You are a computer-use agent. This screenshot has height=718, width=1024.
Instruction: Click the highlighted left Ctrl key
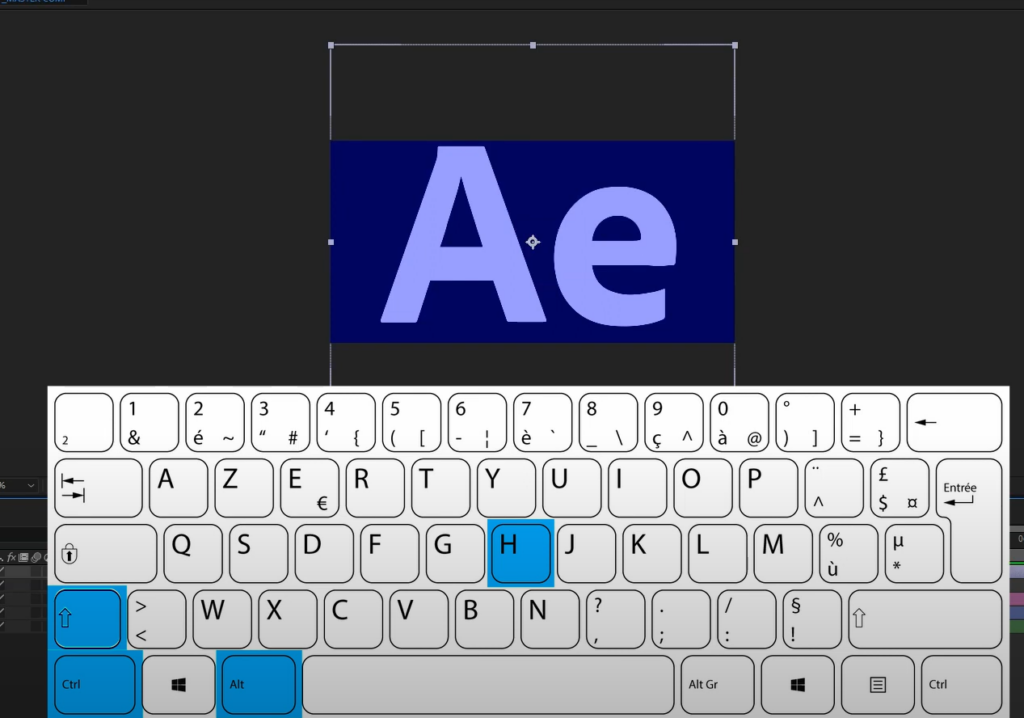(95, 684)
